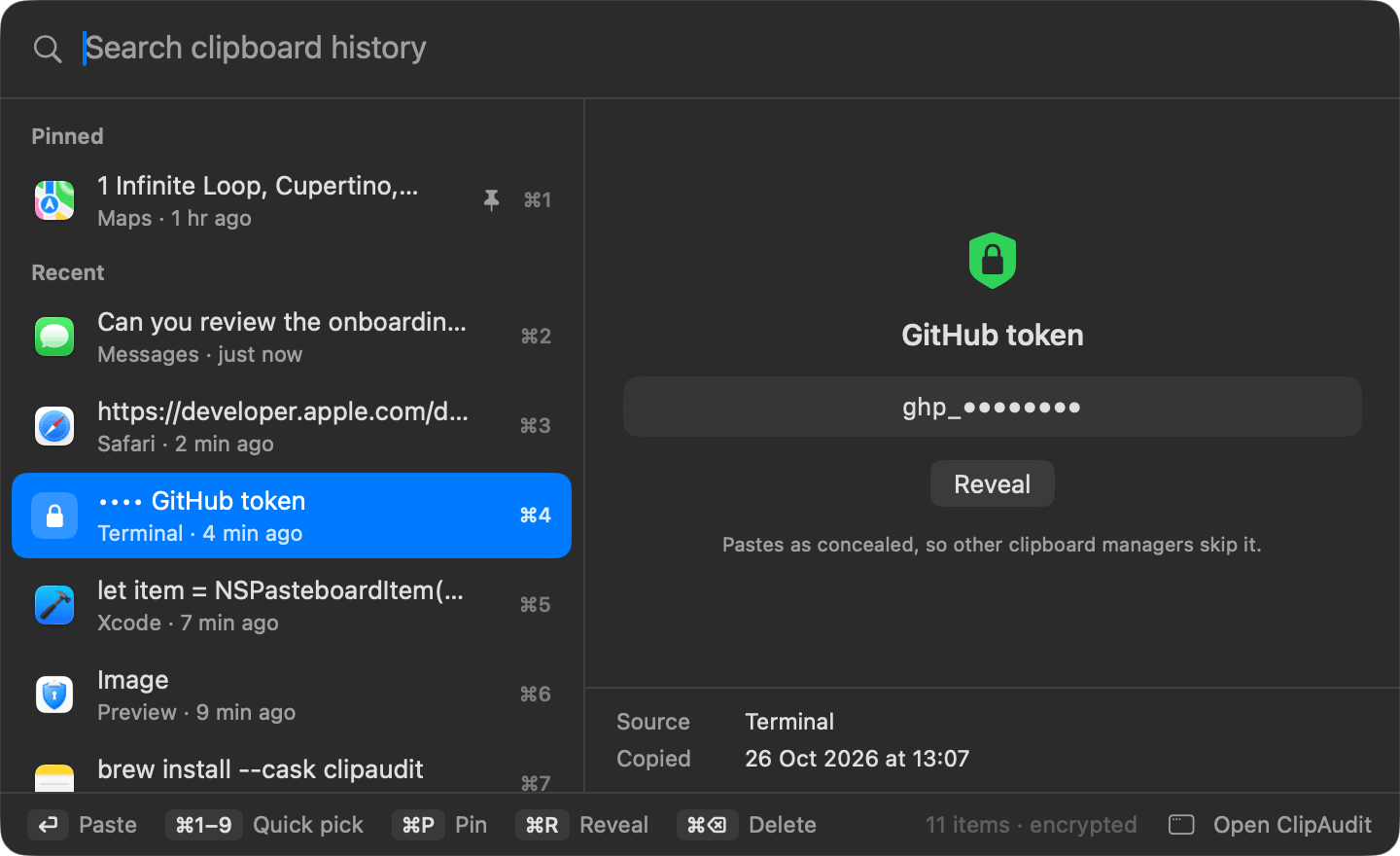Click the Delete action in the footer
Viewport: 1400px width, 856px height.
783,825
